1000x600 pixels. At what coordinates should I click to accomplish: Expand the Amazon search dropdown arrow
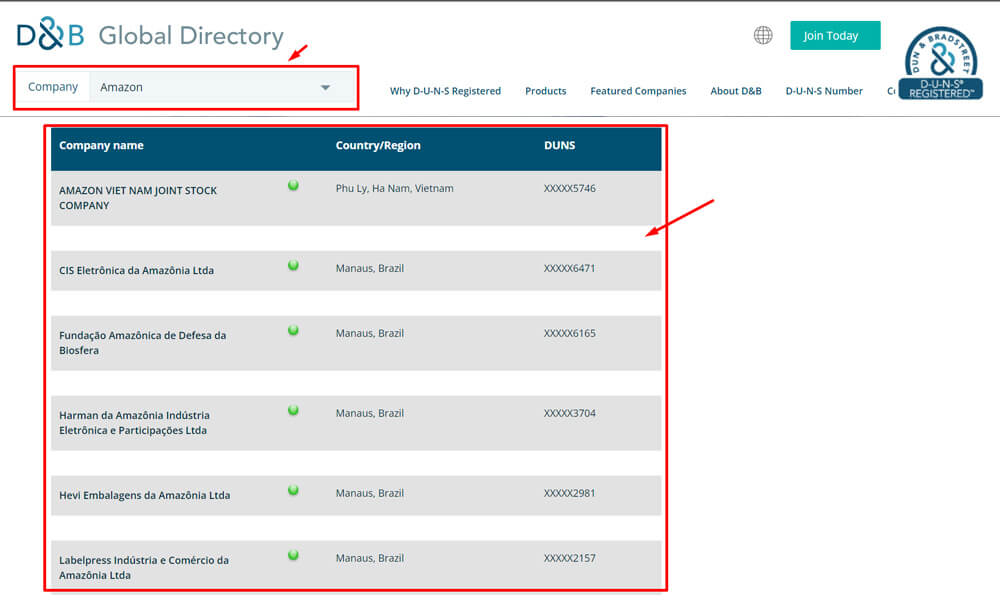(325, 87)
